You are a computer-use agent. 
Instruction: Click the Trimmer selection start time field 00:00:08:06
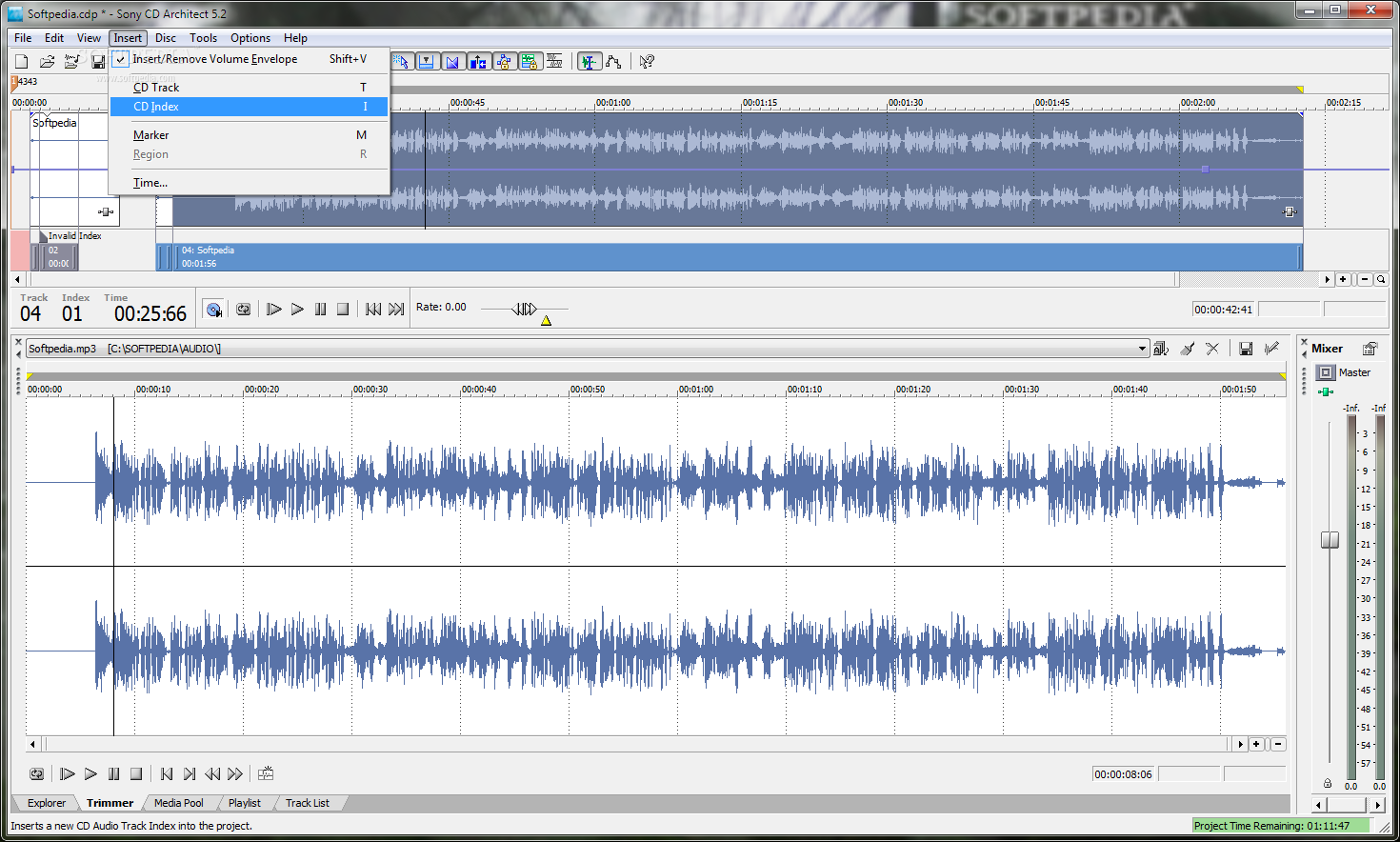click(1124, 774)
